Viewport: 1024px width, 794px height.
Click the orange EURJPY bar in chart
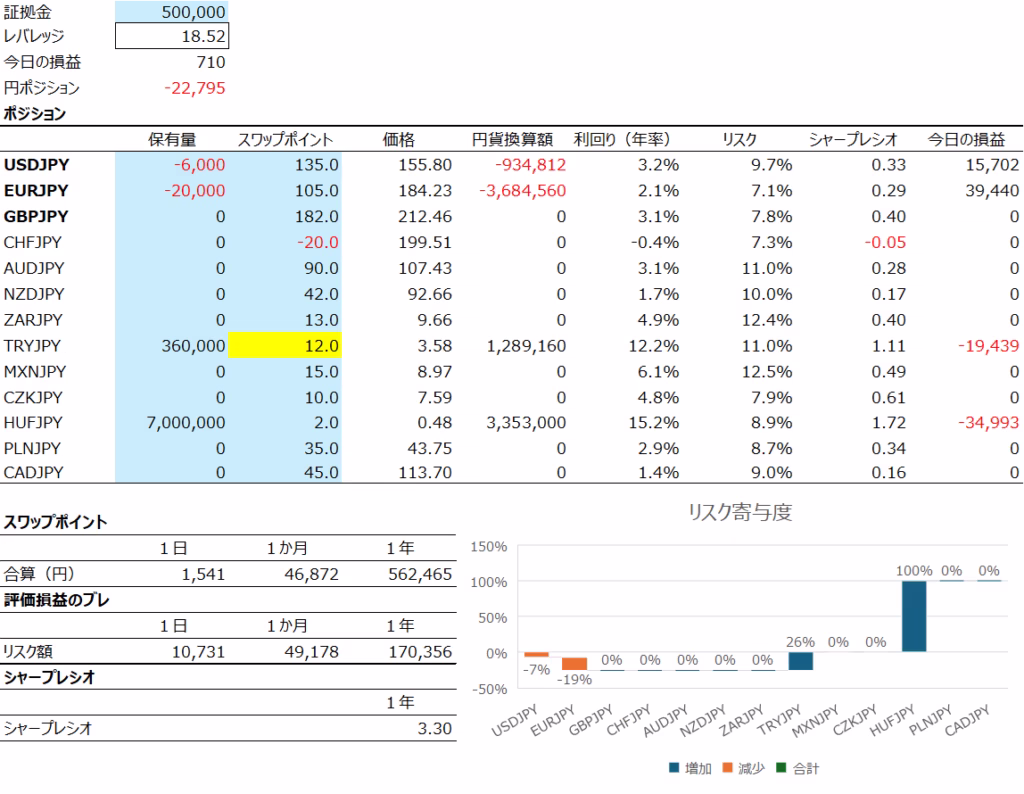(574, 664)
